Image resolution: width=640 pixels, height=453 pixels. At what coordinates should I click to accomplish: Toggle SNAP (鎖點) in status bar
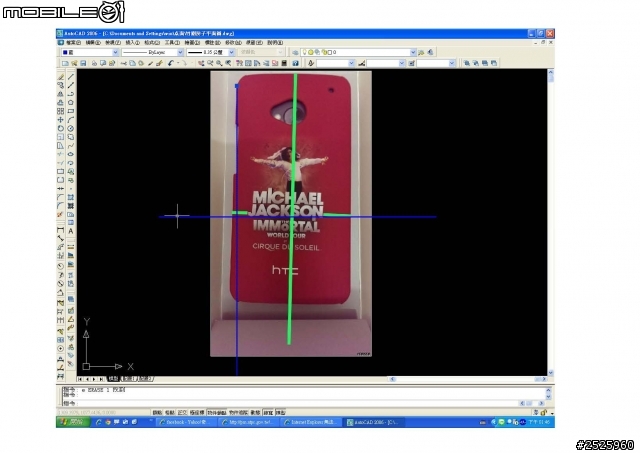[157, 413]
